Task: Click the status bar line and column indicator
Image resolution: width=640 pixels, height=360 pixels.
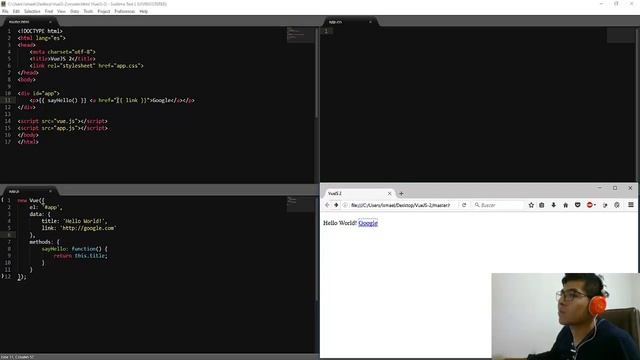Action: pos(18,357)
